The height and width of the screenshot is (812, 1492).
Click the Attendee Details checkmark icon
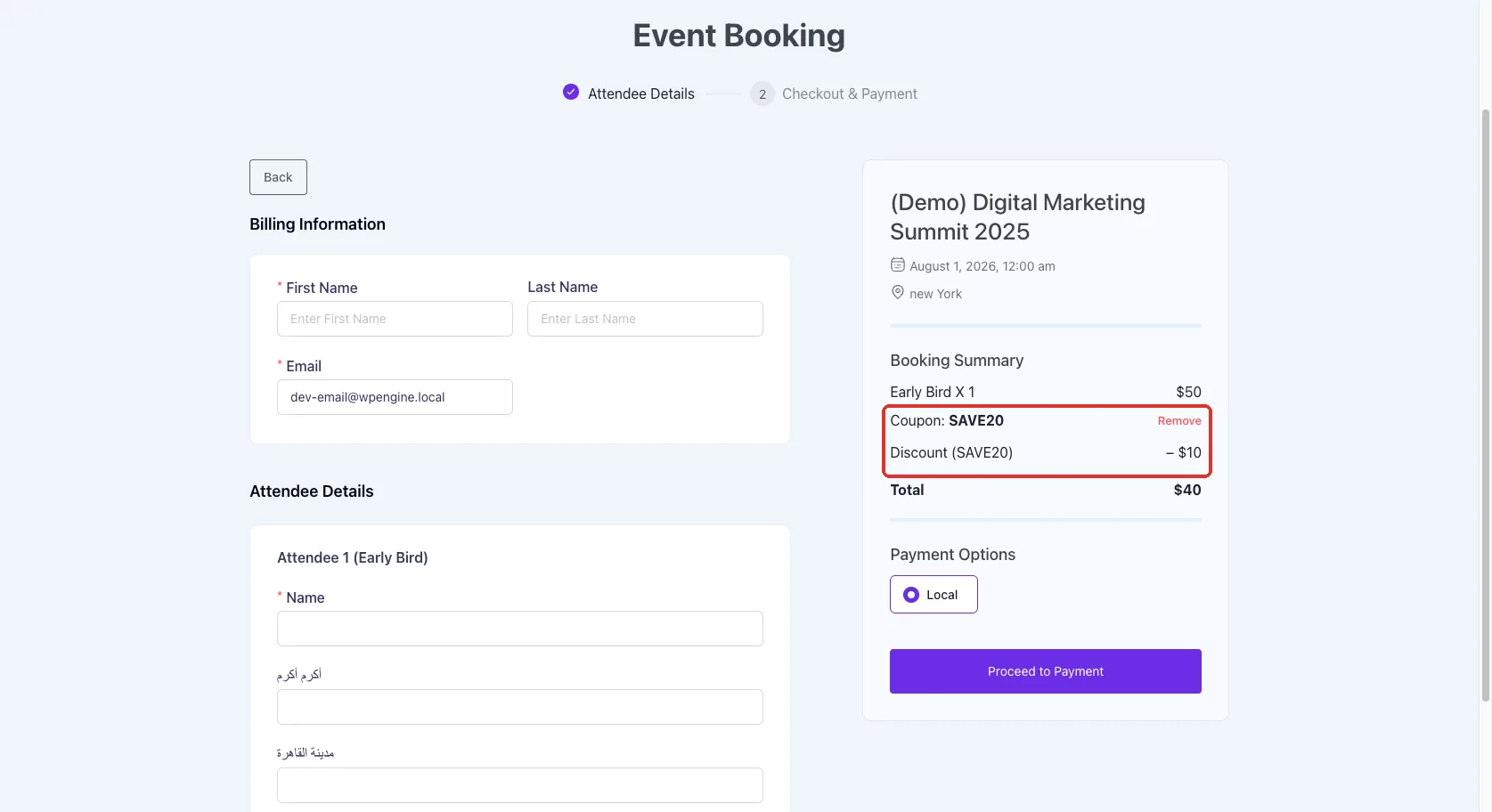[571, 92]
